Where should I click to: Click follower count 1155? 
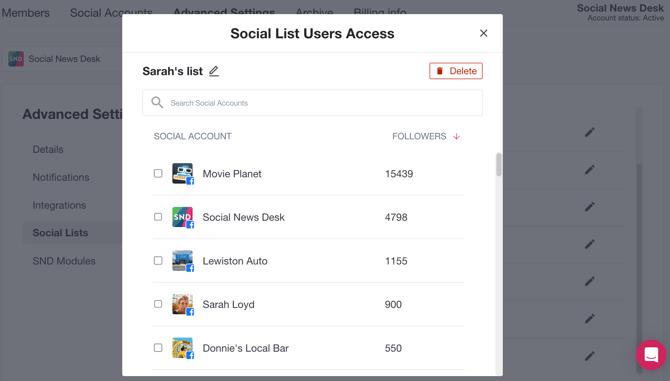396,261
